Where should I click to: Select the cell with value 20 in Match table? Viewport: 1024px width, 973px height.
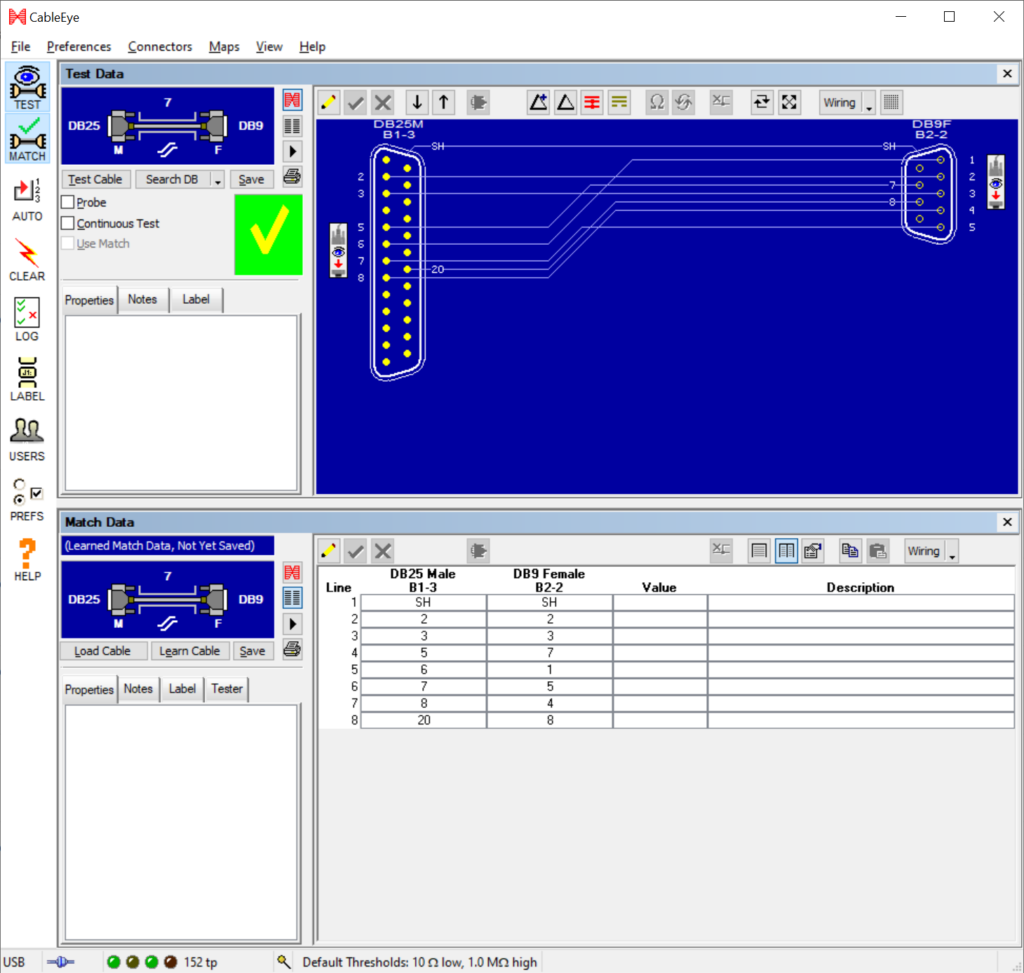(424, 720)
